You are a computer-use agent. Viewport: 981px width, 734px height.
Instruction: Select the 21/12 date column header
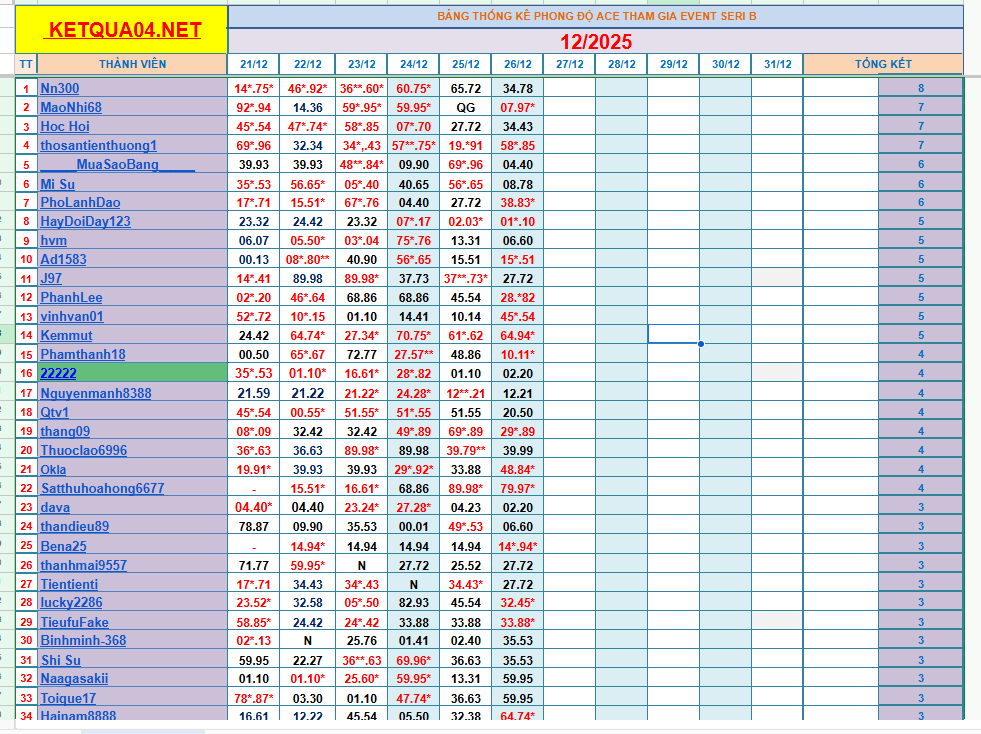(253, 64)
